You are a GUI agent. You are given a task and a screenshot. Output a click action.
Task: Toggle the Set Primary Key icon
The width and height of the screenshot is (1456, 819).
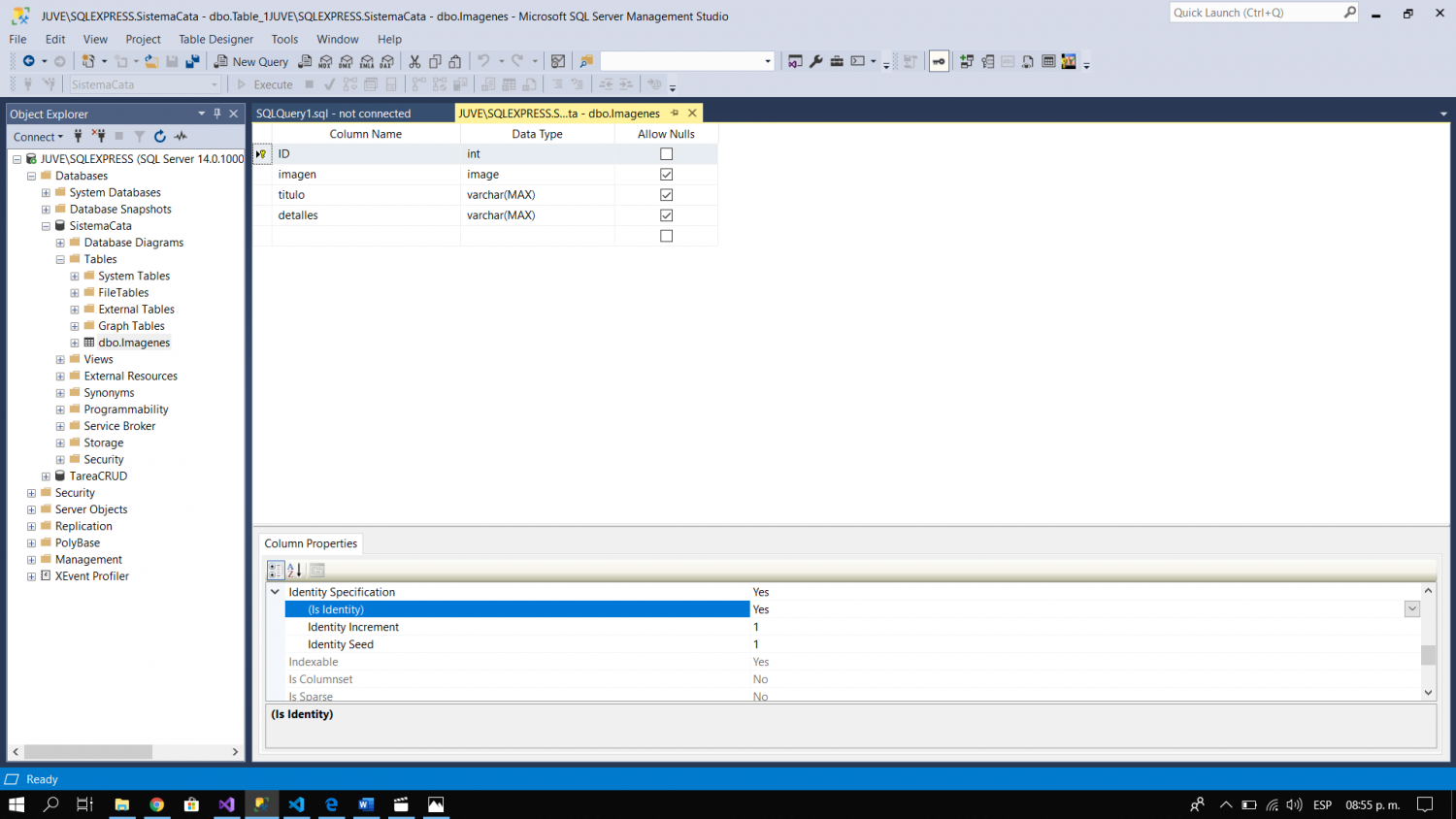click(939, 61)
